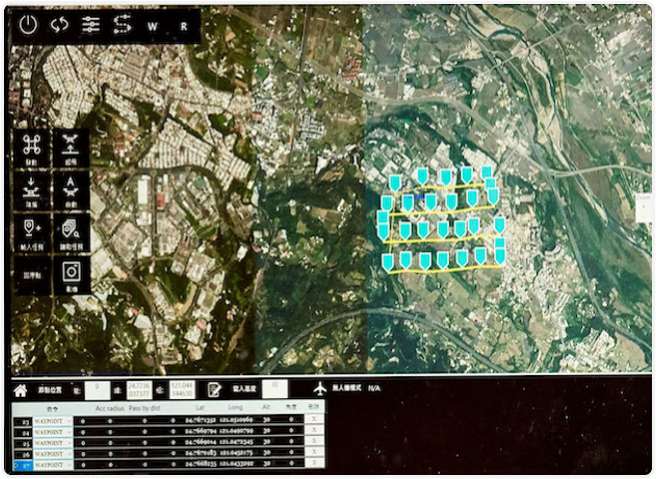
Task: Click the home icon in bottom bar
Action: (20, 389)
